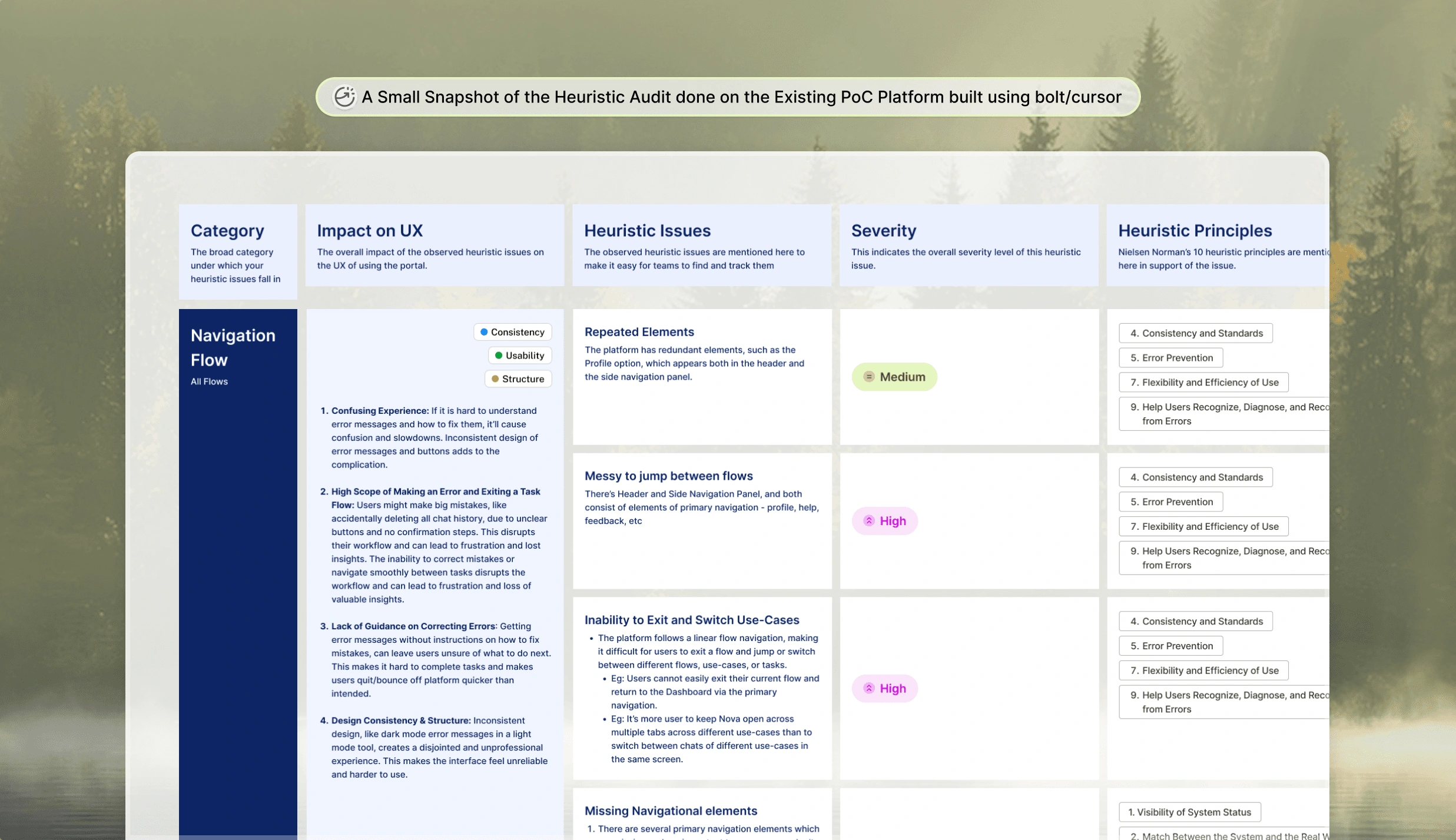The width and height of the screenshot is (1456, 840).
Task: Click the green Usability dot
Action: point(499,356)
